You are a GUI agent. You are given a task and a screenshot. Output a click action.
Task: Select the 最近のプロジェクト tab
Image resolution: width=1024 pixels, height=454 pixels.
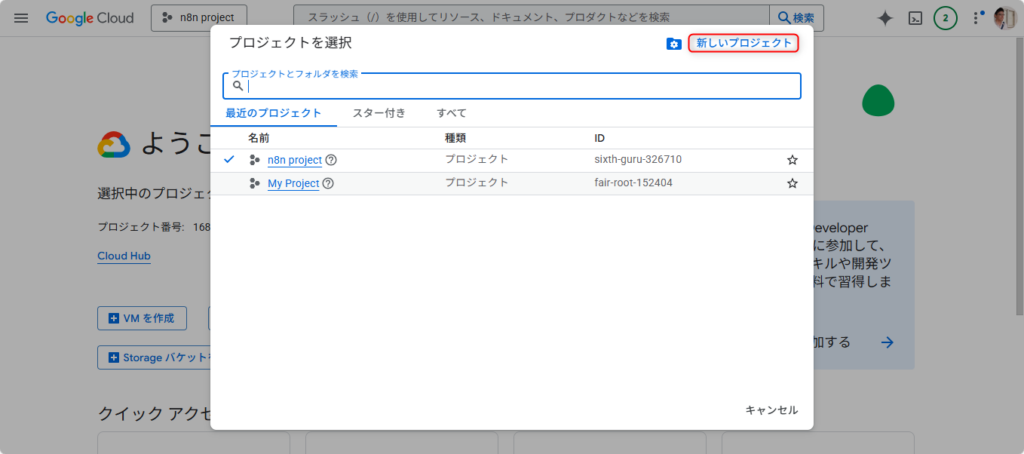coord(273,113)
